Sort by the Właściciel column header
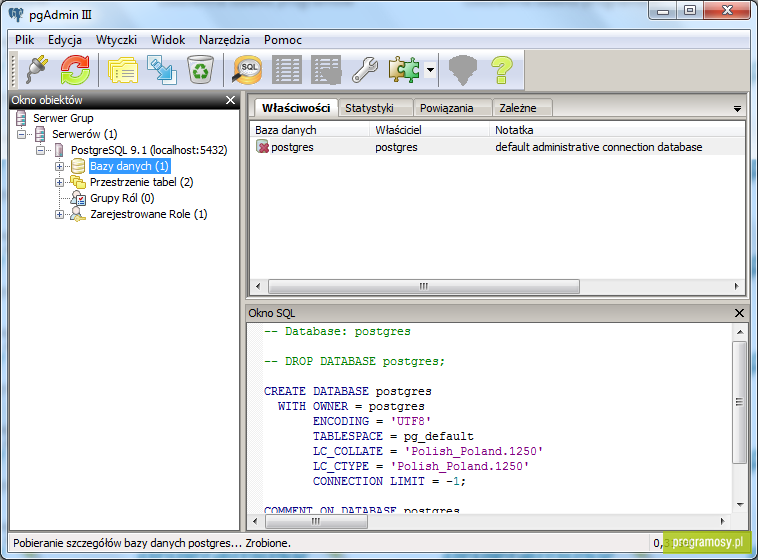Screen dimensions: 758x560 pyautogui.click(x=430, y=130)
